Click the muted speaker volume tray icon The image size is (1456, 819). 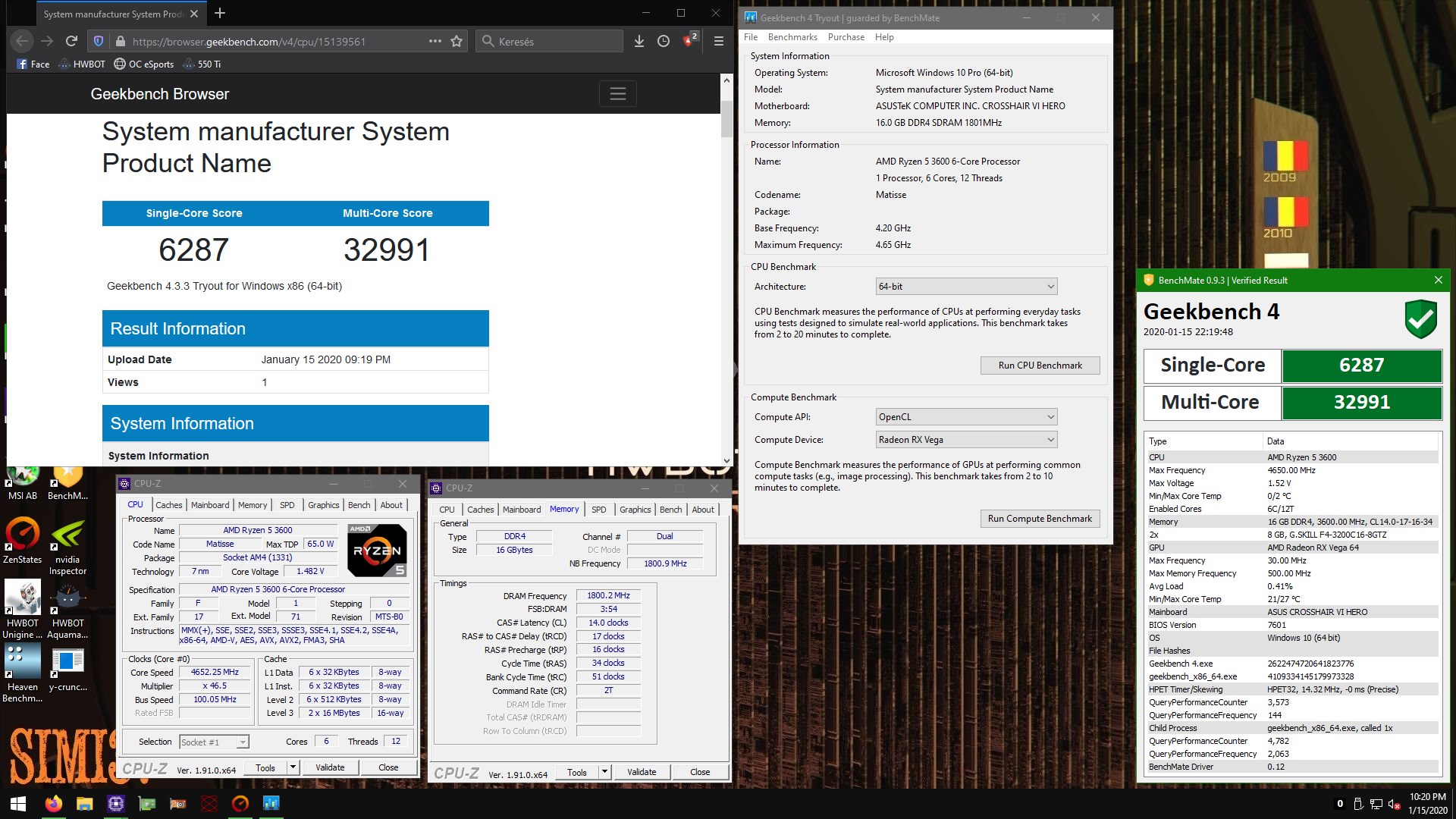[x=1394, y=804]
